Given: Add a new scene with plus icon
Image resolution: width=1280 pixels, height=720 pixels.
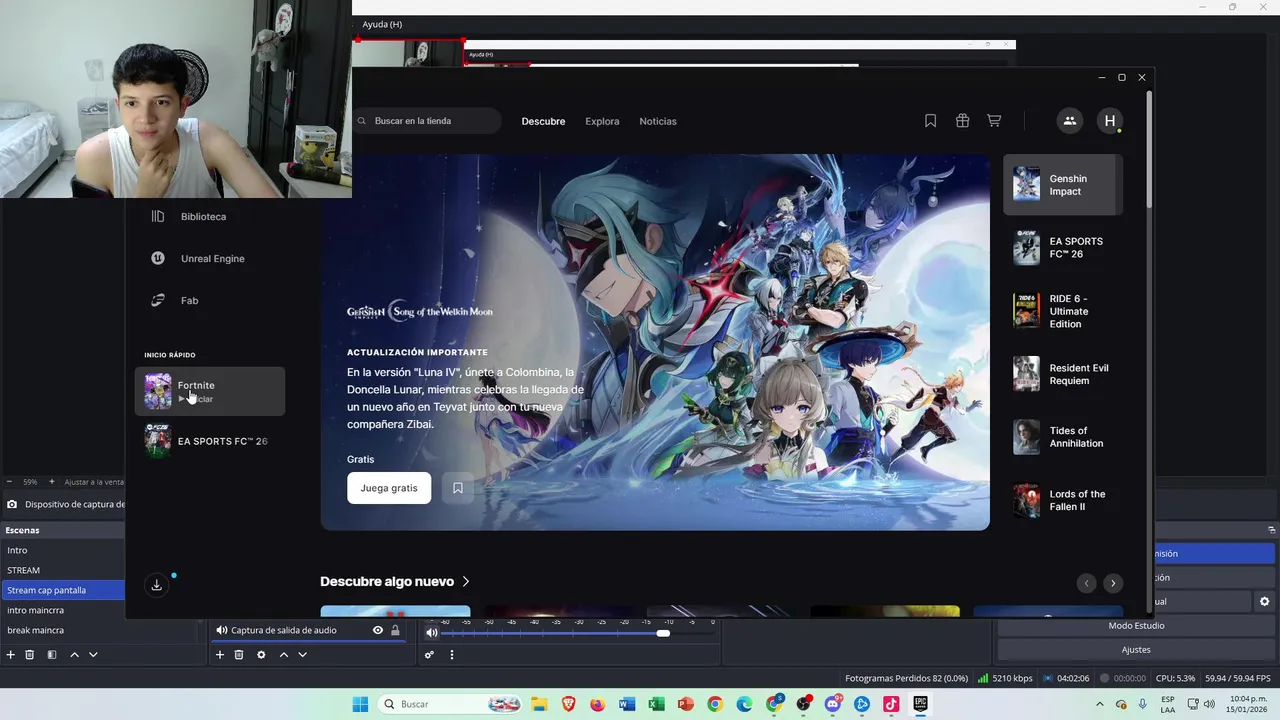Looking at the screenshot, I should (x=11, y=655).
